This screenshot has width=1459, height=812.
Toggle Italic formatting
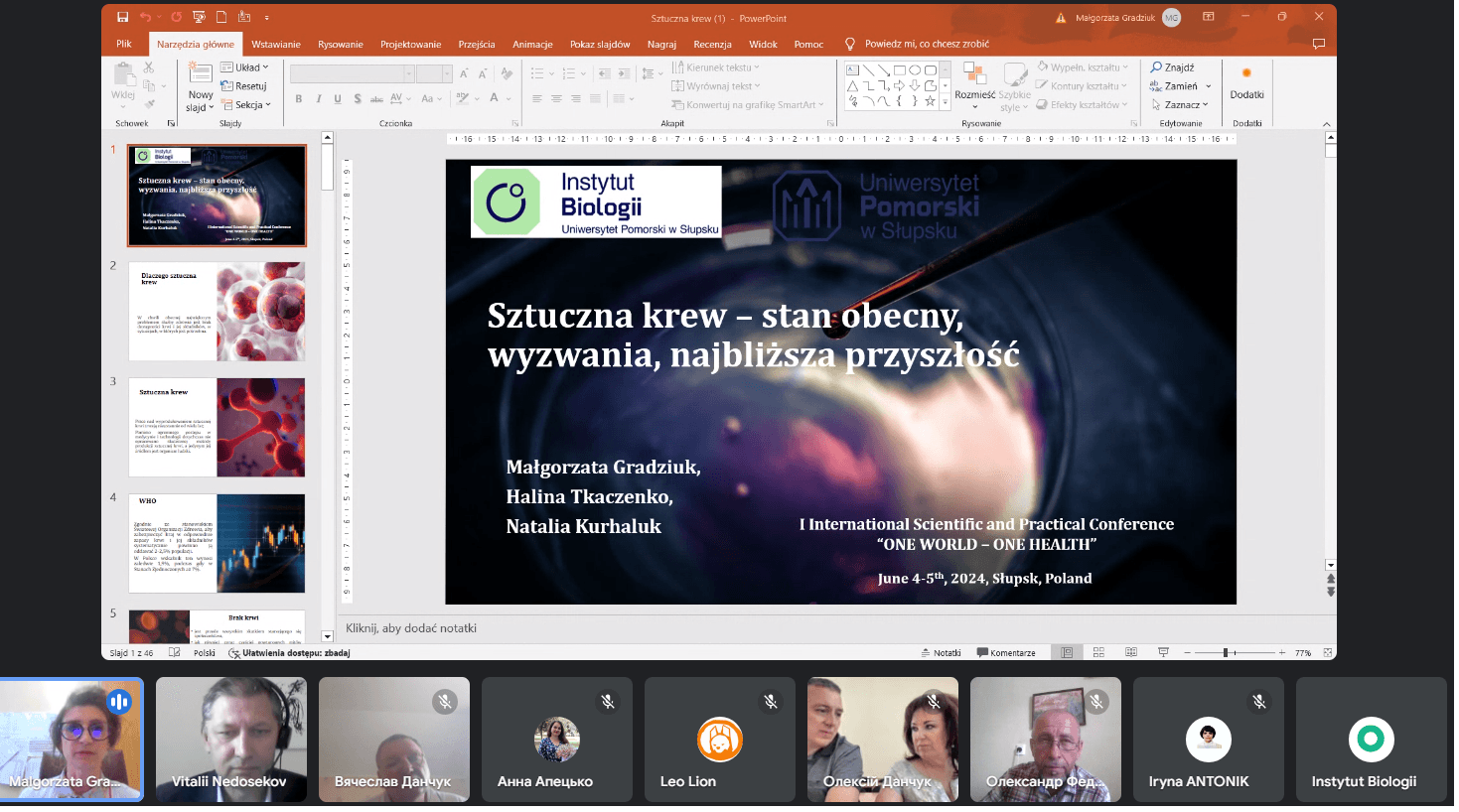click(x=319, y=99)
